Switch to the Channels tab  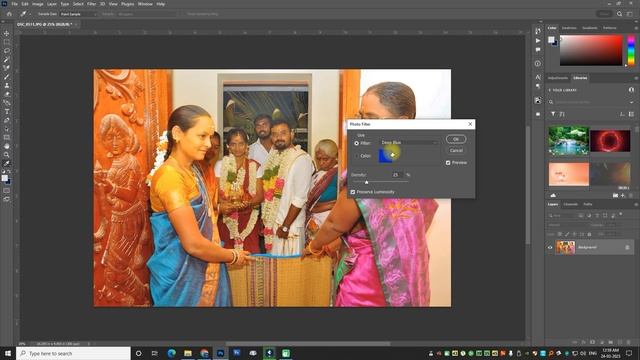coord(571,204)
